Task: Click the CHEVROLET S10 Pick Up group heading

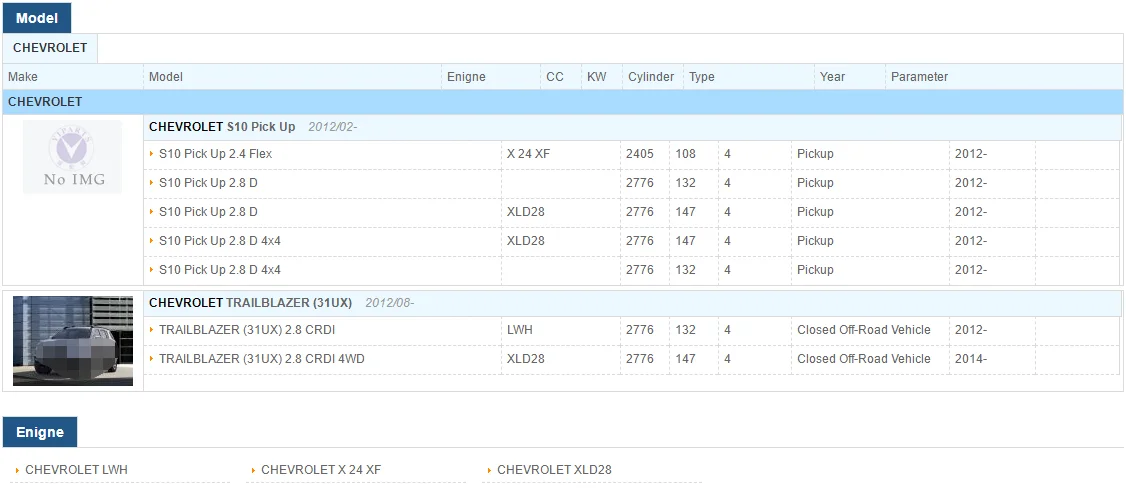Action: pos(222,126)
